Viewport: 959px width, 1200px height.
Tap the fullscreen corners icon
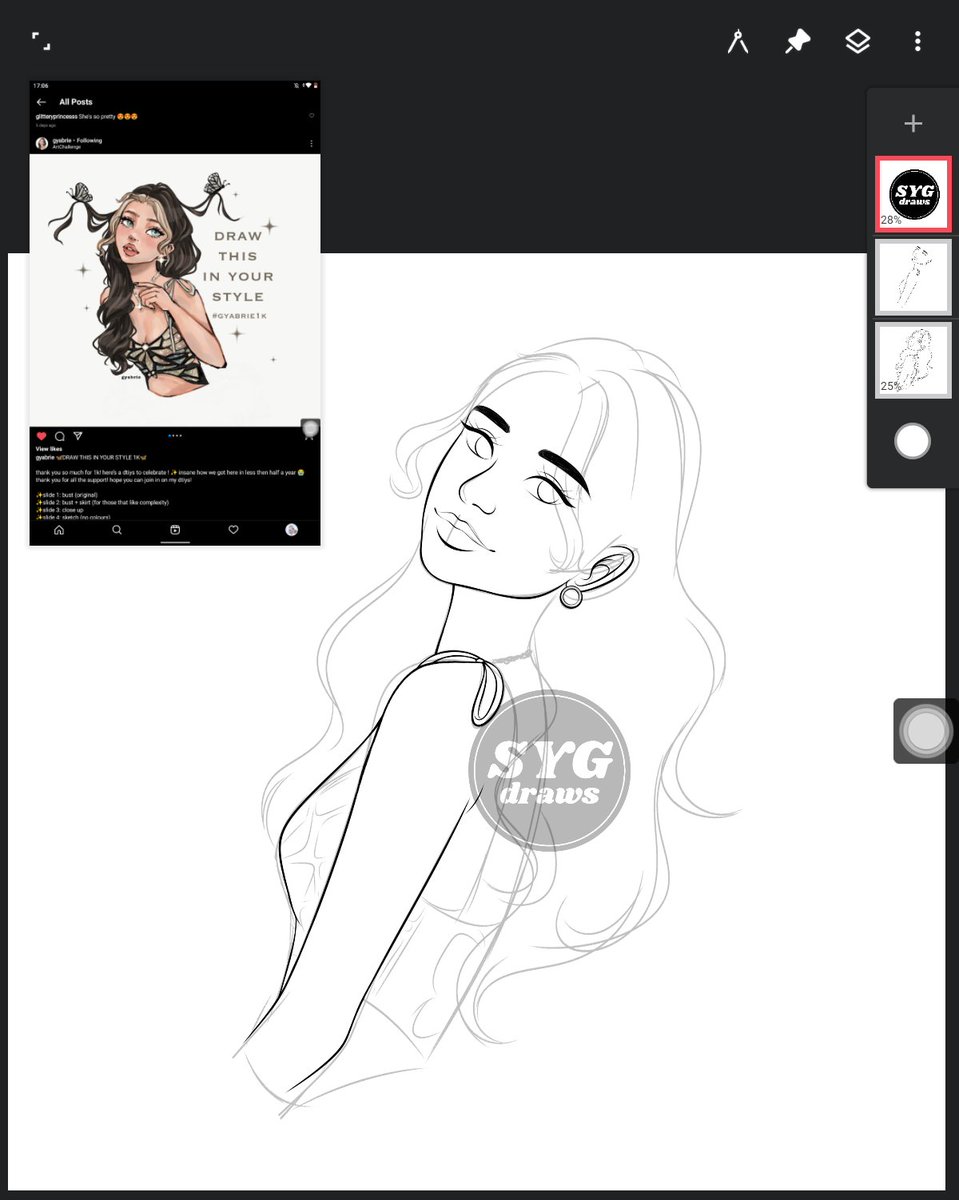pos(41,41)
